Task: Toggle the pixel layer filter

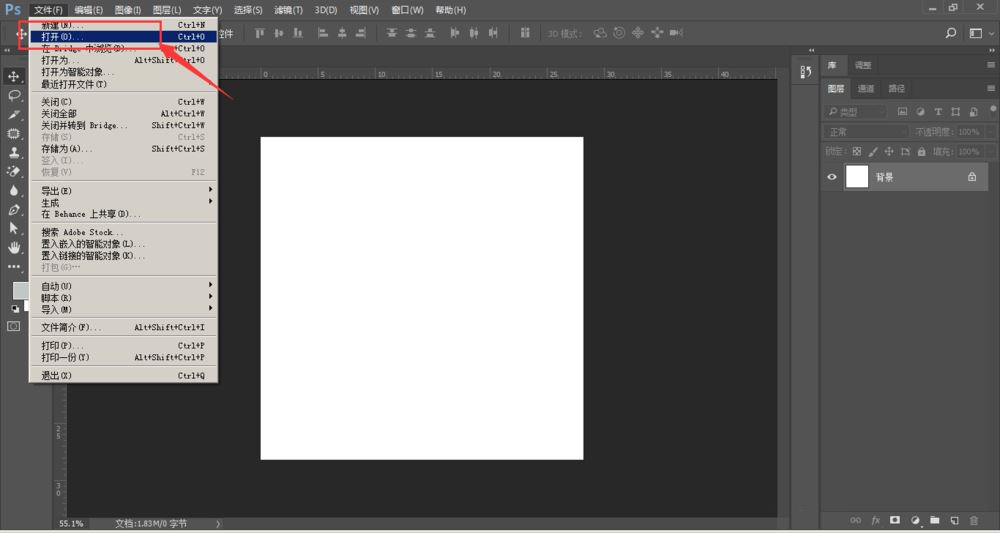Action: 902,112
